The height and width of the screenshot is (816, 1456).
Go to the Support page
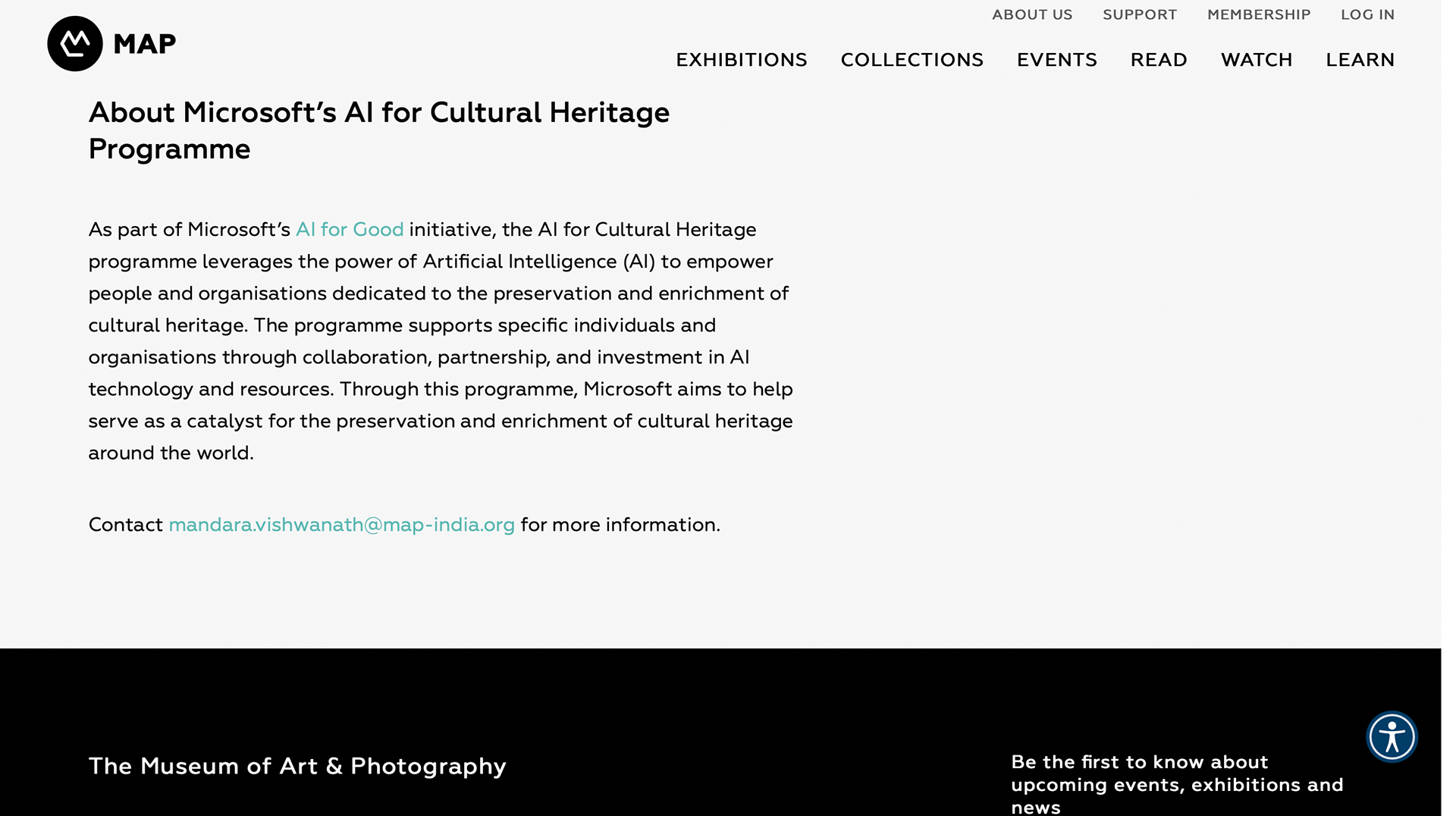(1140, 14)
